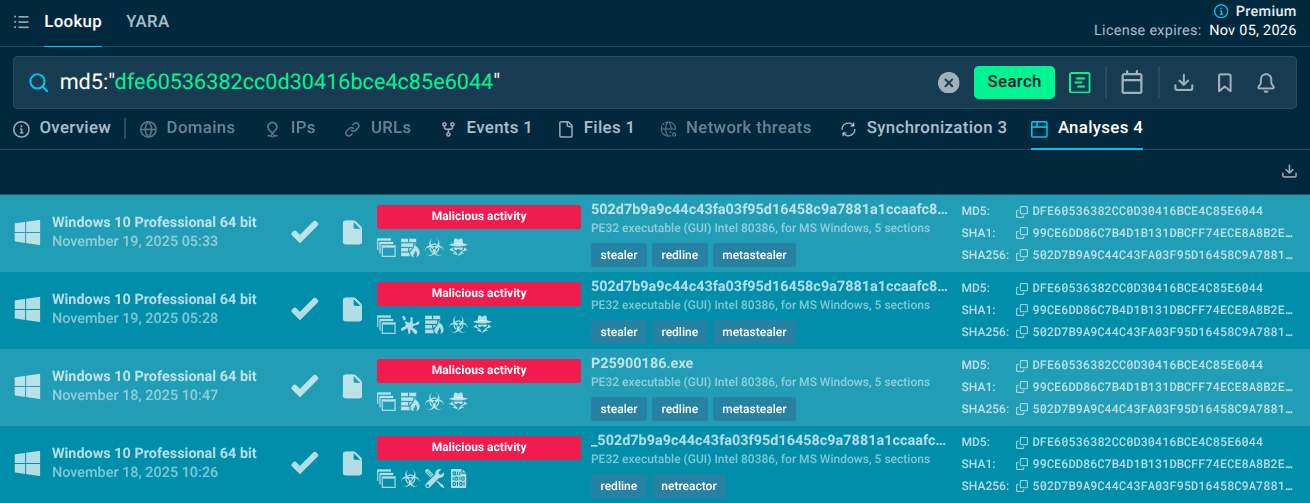Open the Events 1 tab
The height and width of the screenshot is (503, 1310).
pos(487,128)
